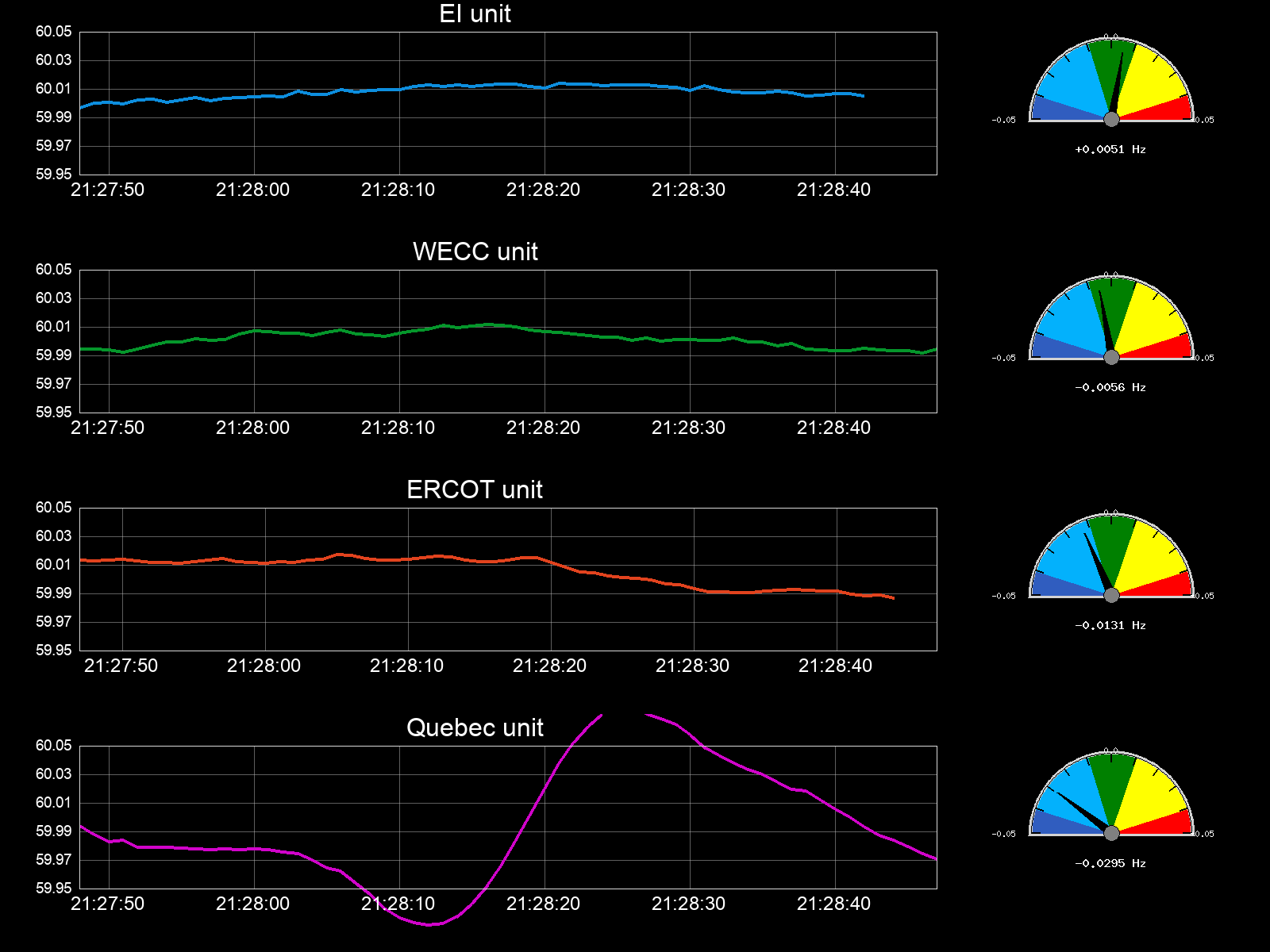Screen dimensions: 1270x952
Task: Click '60.01' on WECC chart y-axis
Action: click(x=53, y=327)
